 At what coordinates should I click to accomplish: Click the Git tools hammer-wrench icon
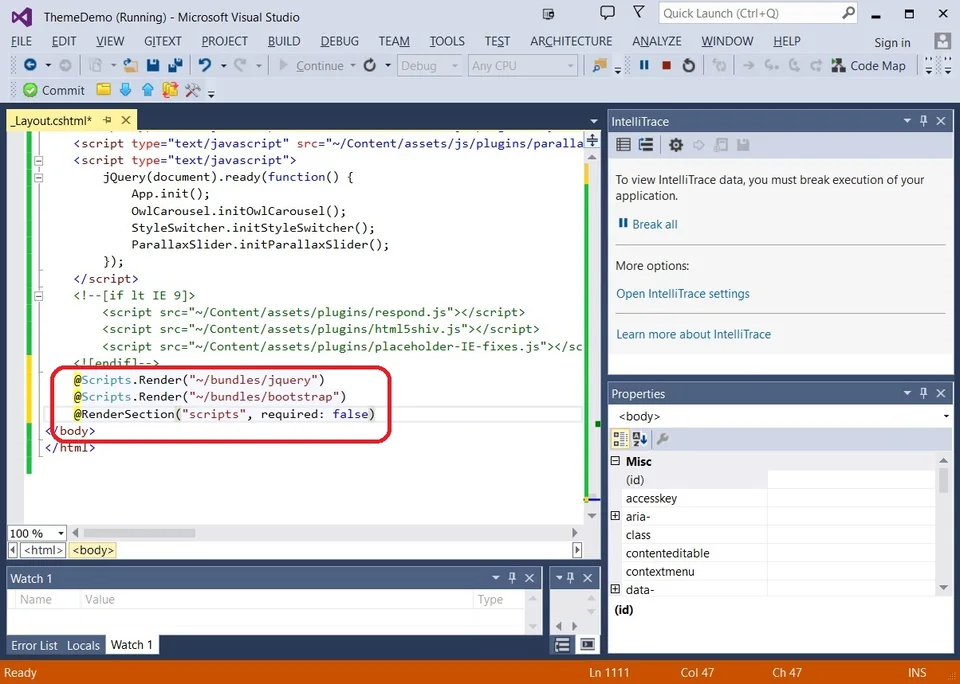192,90
